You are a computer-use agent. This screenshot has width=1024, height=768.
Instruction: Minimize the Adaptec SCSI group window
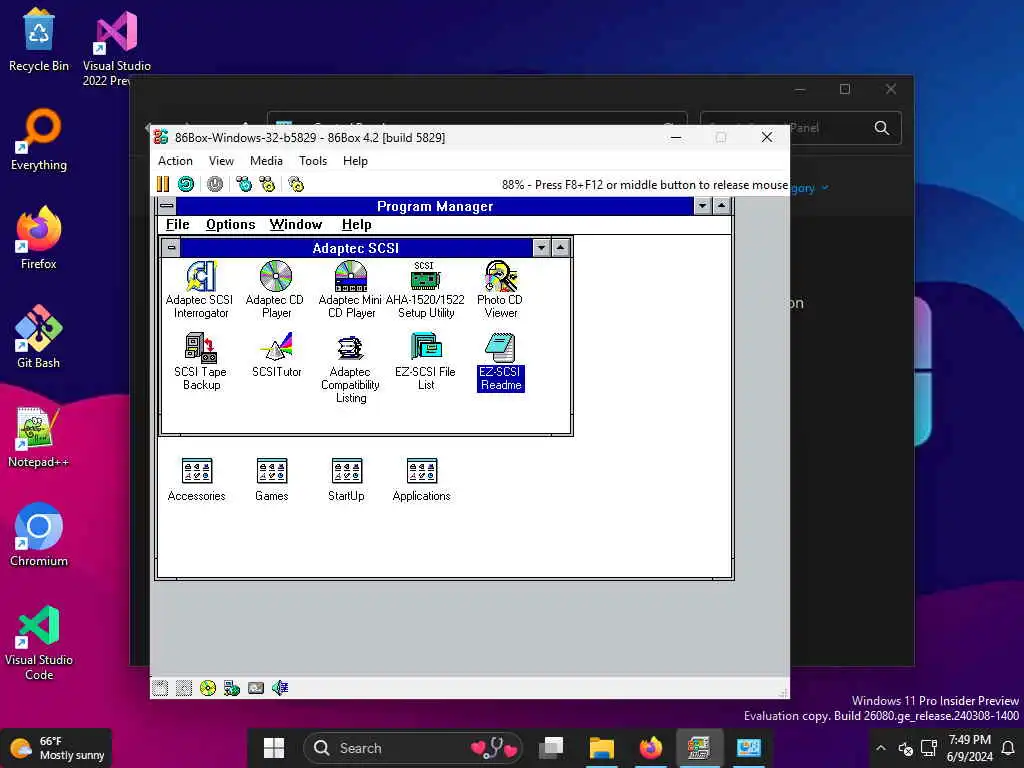(x=541, y=248)
